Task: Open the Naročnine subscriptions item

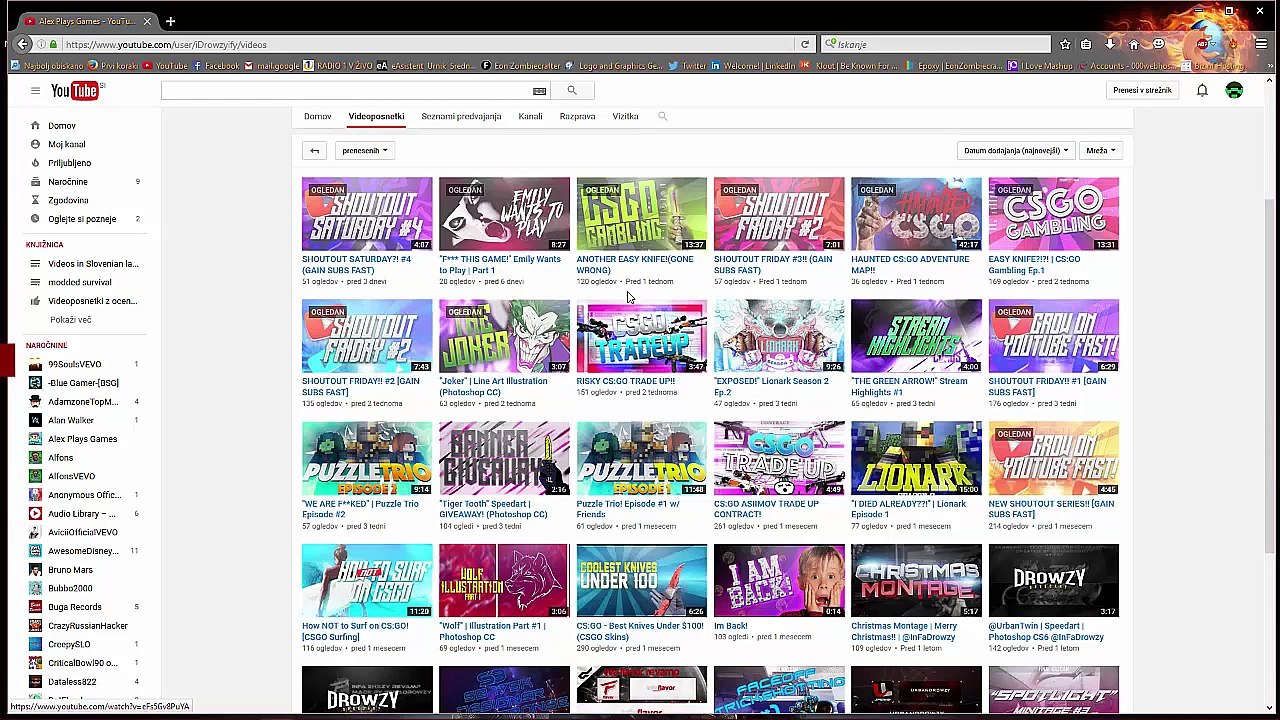Action: tap(68, 182)
